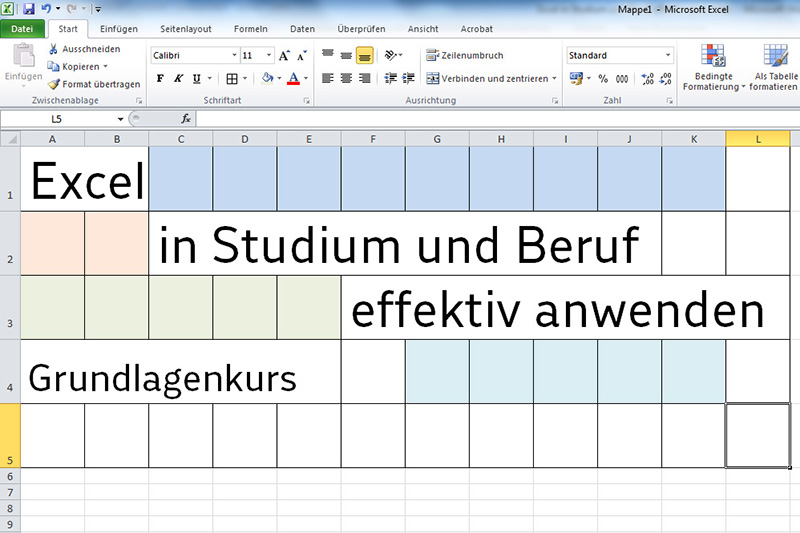Viewport: 800px width, 533px height.
Task: Switch to Einfügen ribbon tab
Action: click(x=119, y=29)
